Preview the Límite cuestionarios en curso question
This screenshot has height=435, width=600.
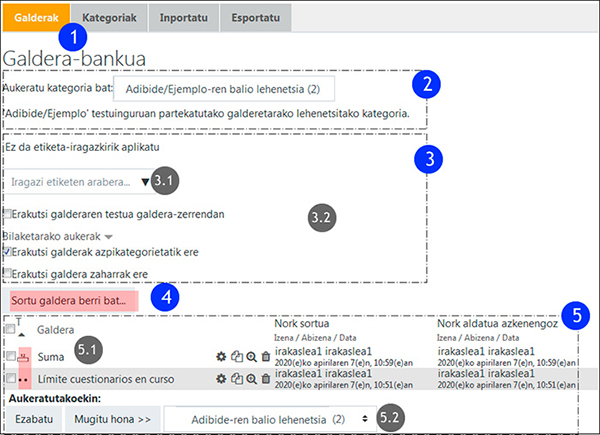tap(249, 379)
